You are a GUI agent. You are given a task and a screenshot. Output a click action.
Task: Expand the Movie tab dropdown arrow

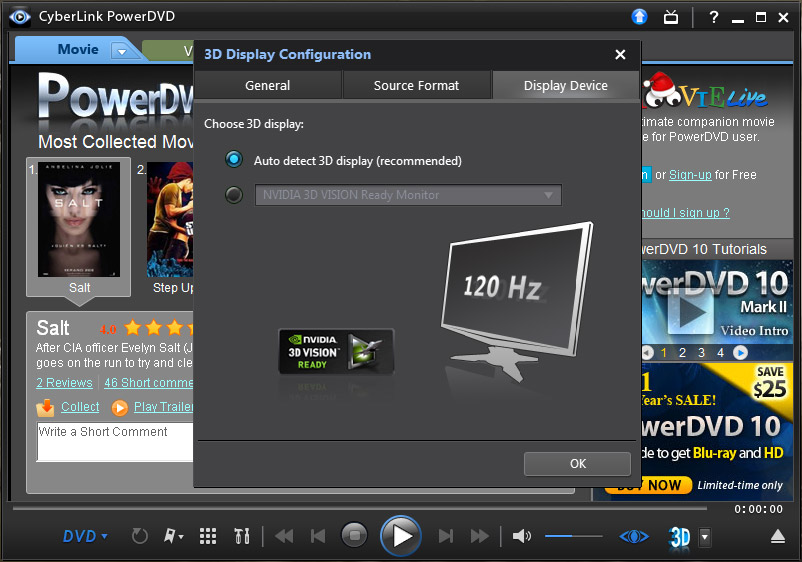tap(122, 51)
